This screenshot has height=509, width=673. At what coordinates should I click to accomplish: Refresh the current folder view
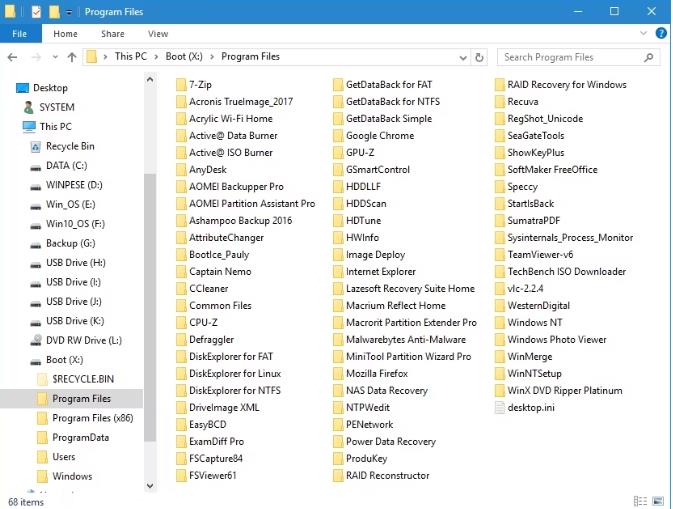click(x=480, y=58)
